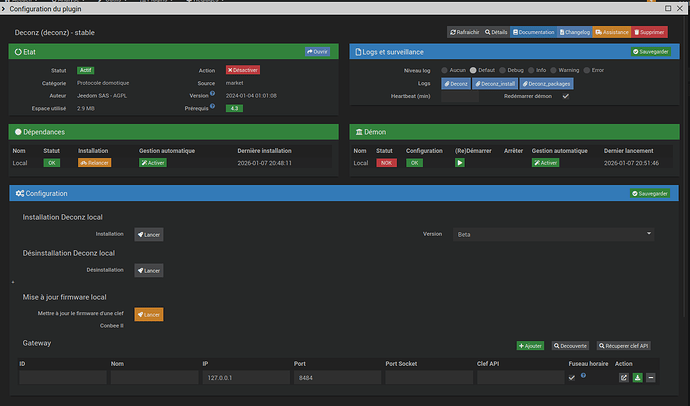Click the Fuseau horaire help icon

point(583,376)
